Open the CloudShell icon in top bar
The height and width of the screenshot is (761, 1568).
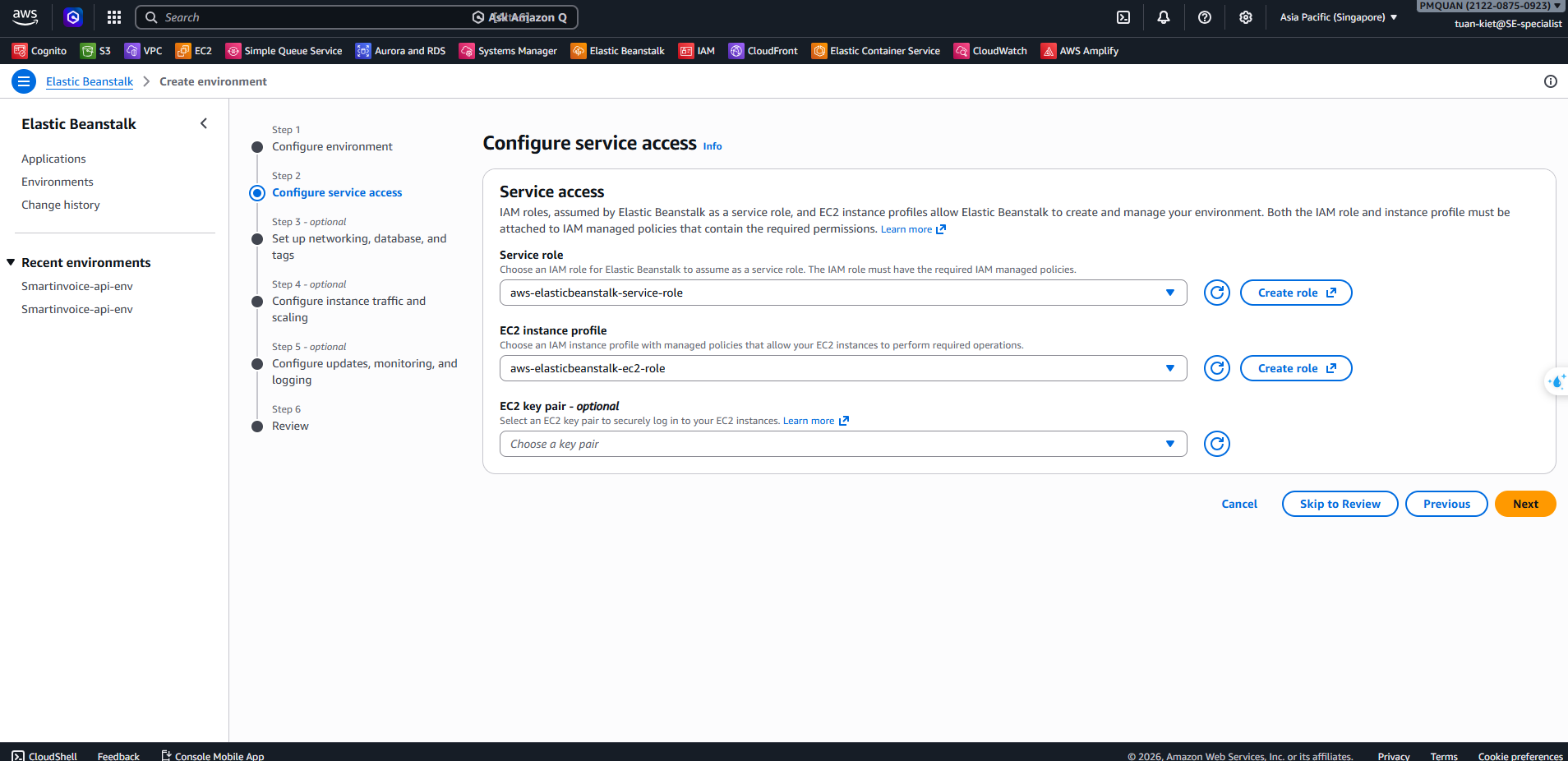1123,17
